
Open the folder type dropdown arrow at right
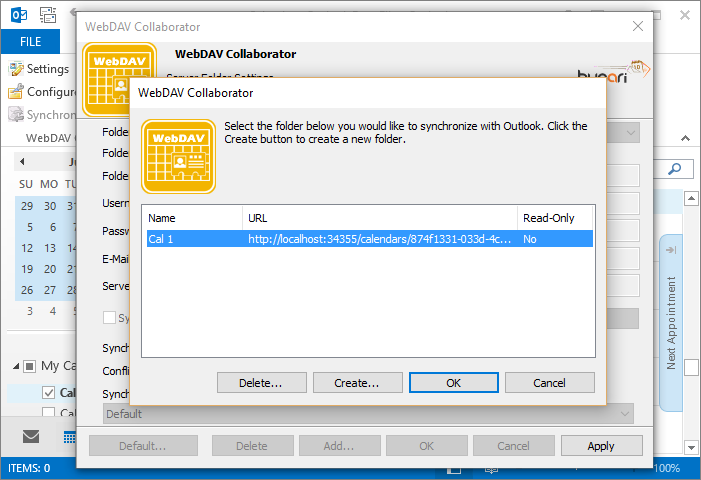coord(630,133)
